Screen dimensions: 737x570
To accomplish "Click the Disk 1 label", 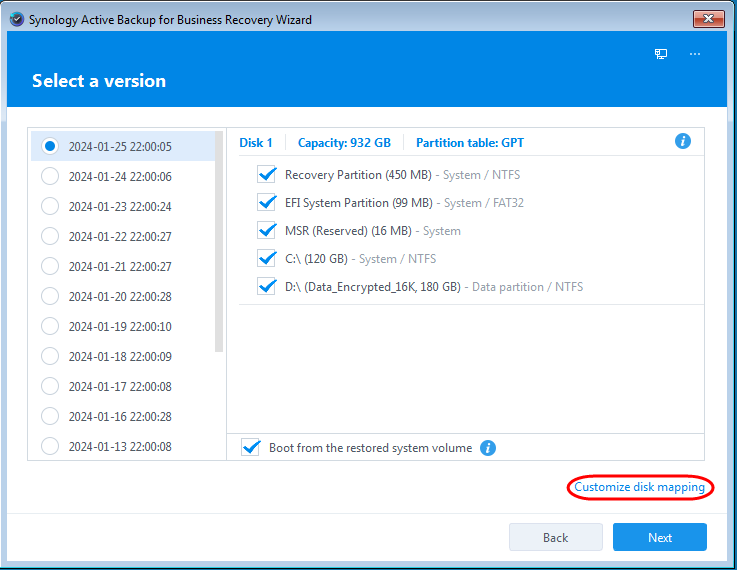I will coord(256,143).
